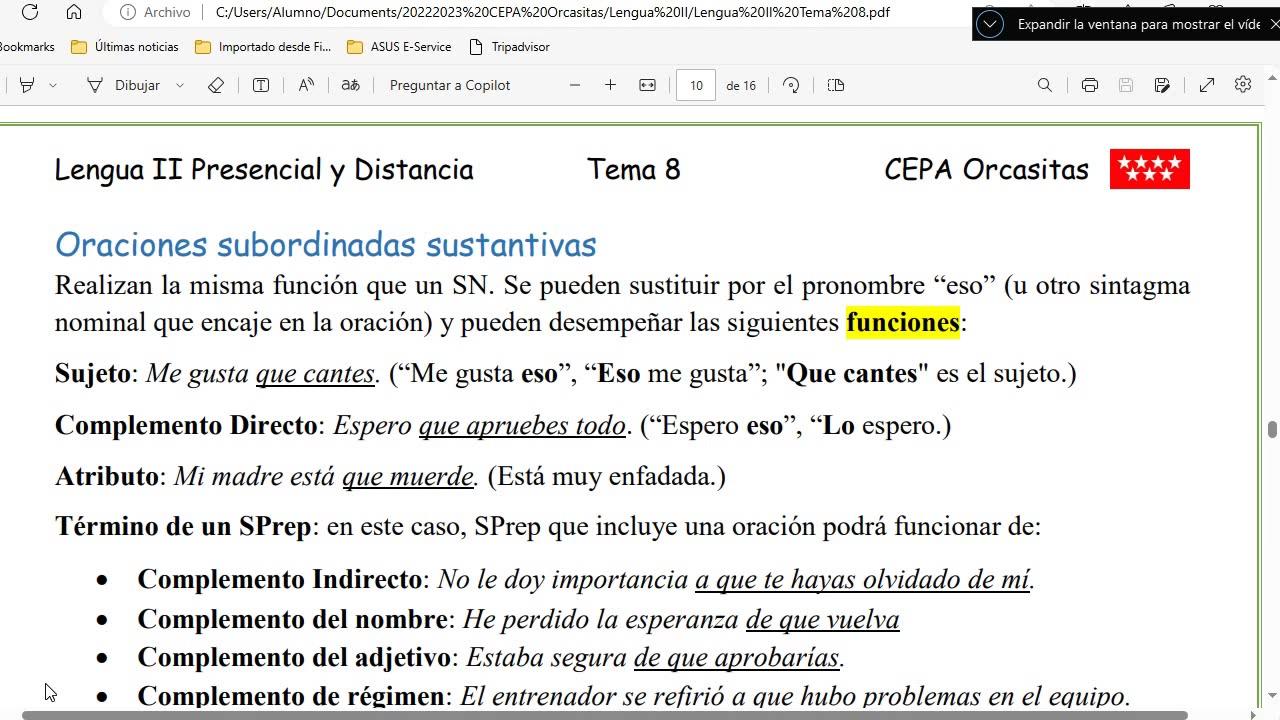Click the heading "Oraciones subordinadas sustantivas"
The width and height of the screenshot is (1280, 720).
click(325, 244)
